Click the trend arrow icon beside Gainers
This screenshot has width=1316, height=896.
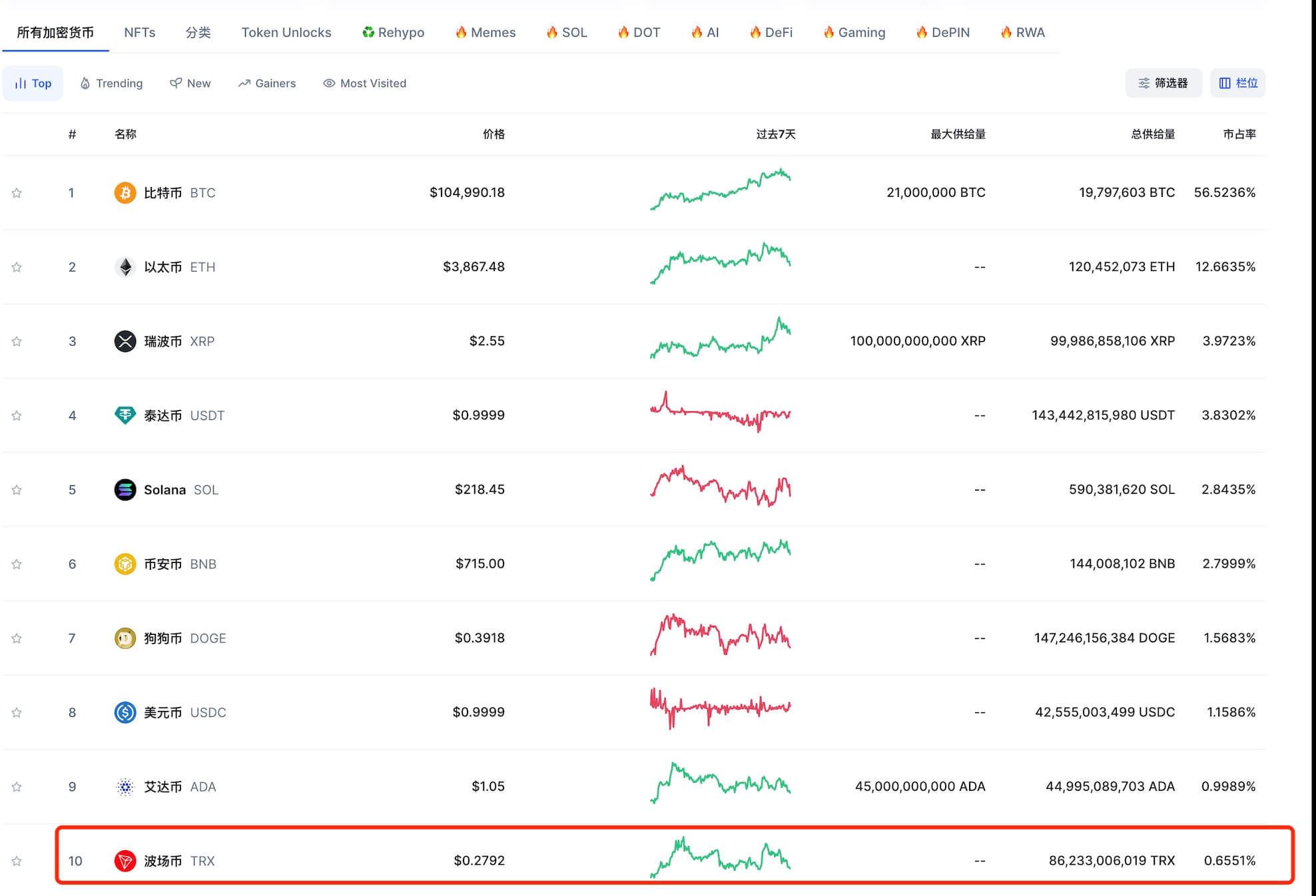point(244,83)
